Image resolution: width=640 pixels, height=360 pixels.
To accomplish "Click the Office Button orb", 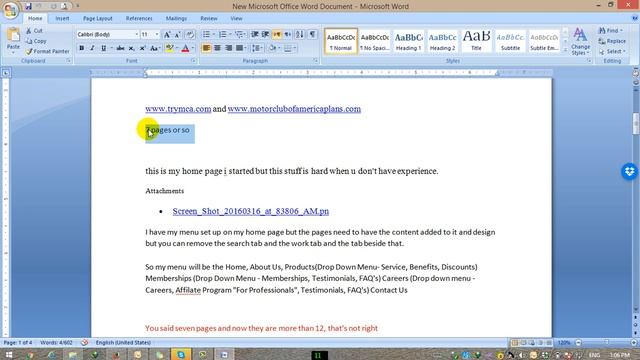I will 11,10.
